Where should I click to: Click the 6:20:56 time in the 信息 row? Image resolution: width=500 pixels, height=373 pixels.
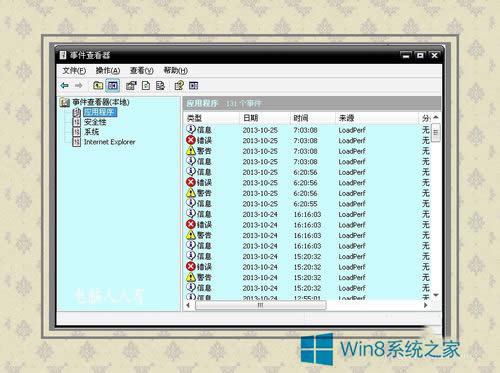click(x=305, y=172)
